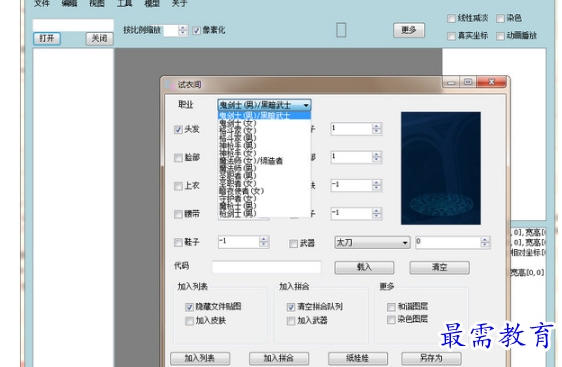Open the 模型 menu
The height and width of the screenshot is (367, 562).
[152, 4]
